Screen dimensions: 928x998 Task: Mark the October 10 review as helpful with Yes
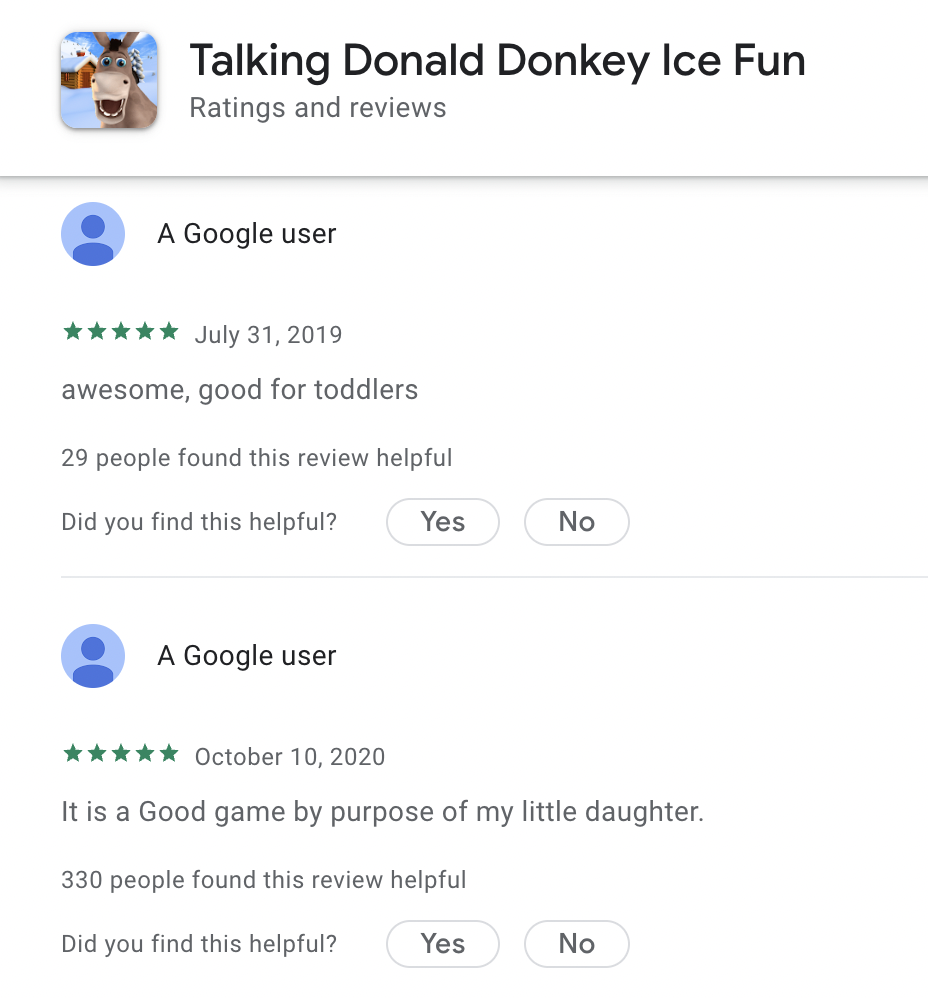tap(442, 943)
